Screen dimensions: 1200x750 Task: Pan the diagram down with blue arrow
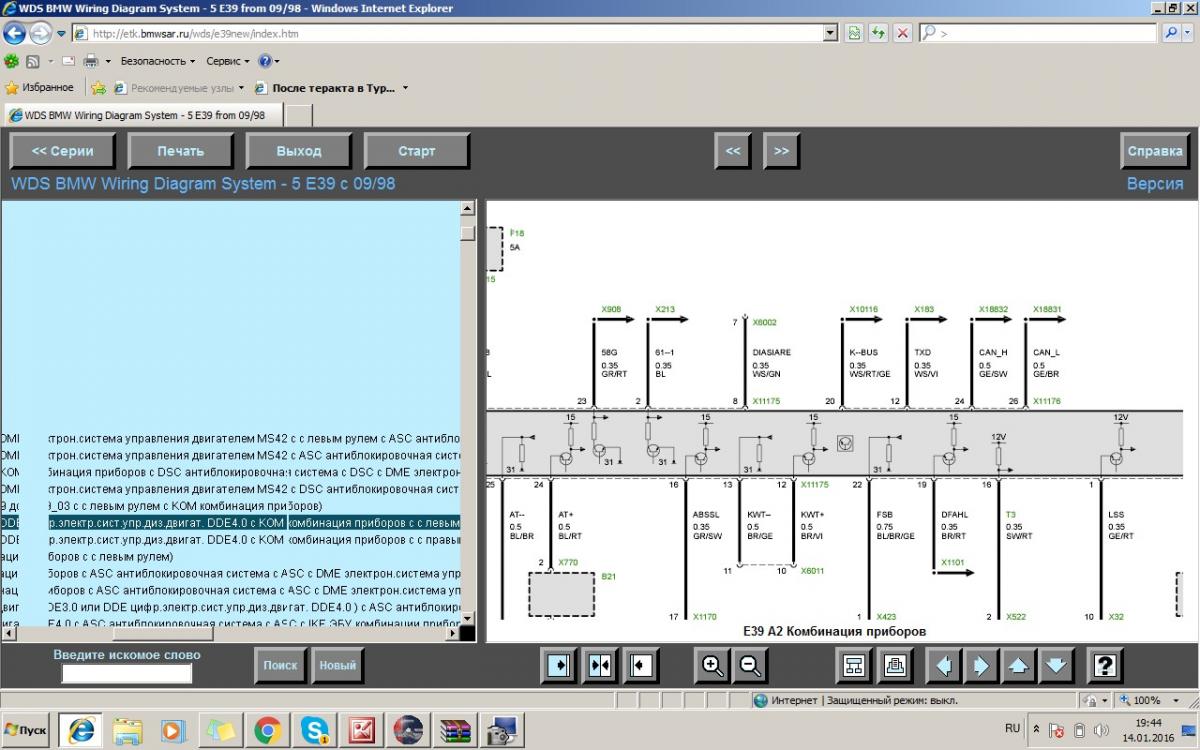click(1056, 665)
